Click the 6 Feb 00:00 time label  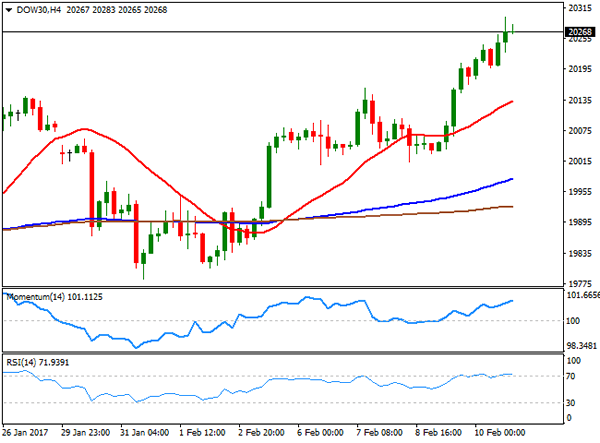coord(320,433)
